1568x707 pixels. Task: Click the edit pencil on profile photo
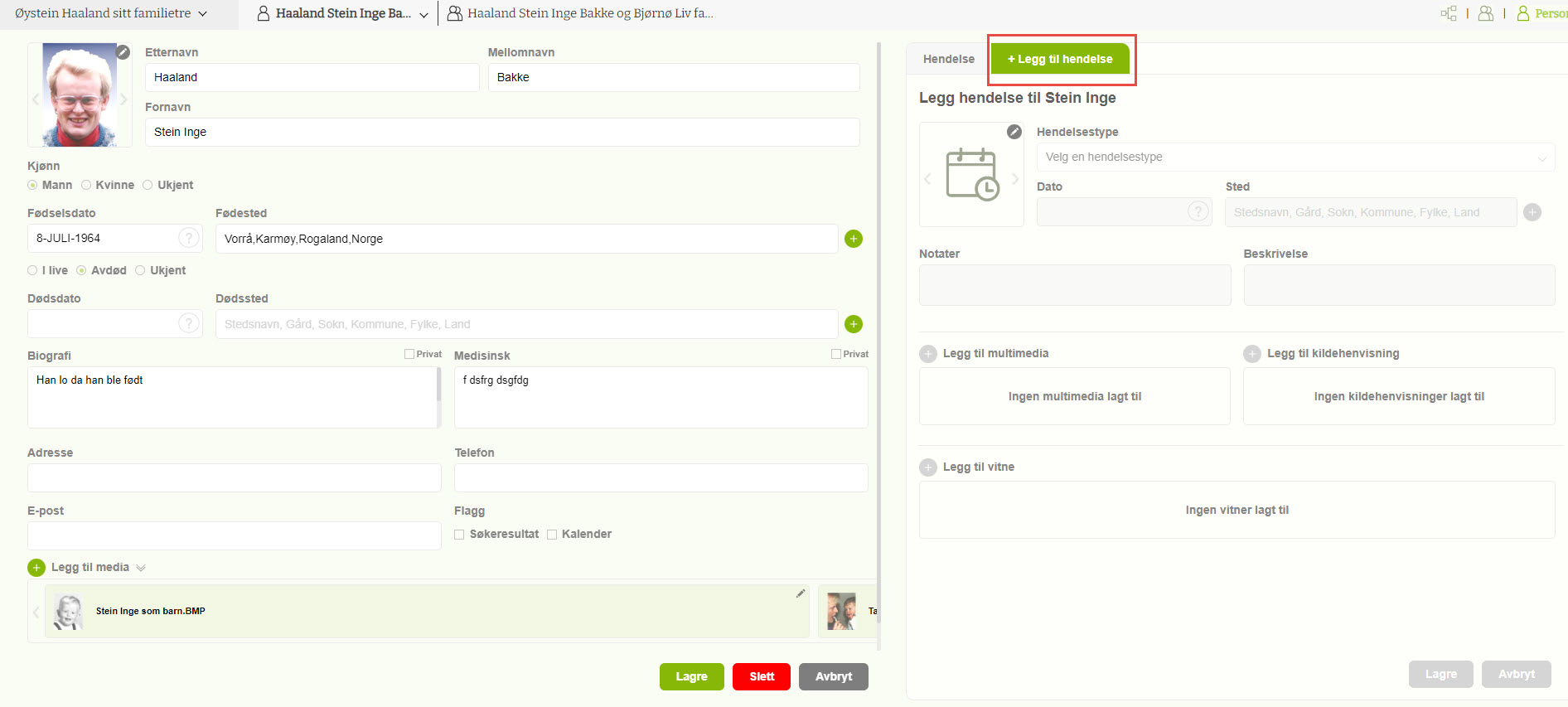click(x=123, y=52)
